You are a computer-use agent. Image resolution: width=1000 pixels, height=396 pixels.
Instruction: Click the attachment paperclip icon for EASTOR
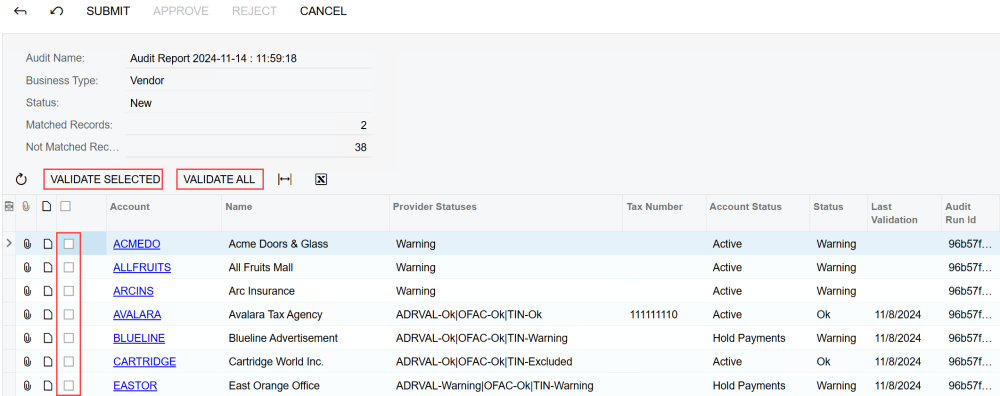27,385
